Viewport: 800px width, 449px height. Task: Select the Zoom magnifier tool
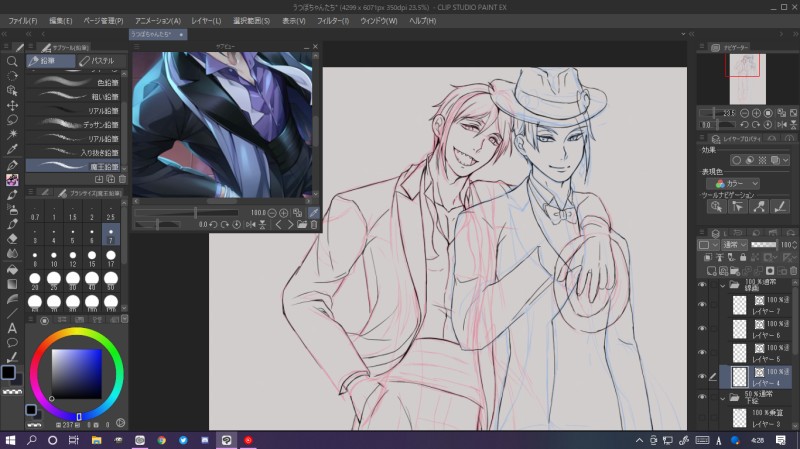pos(12,61)
